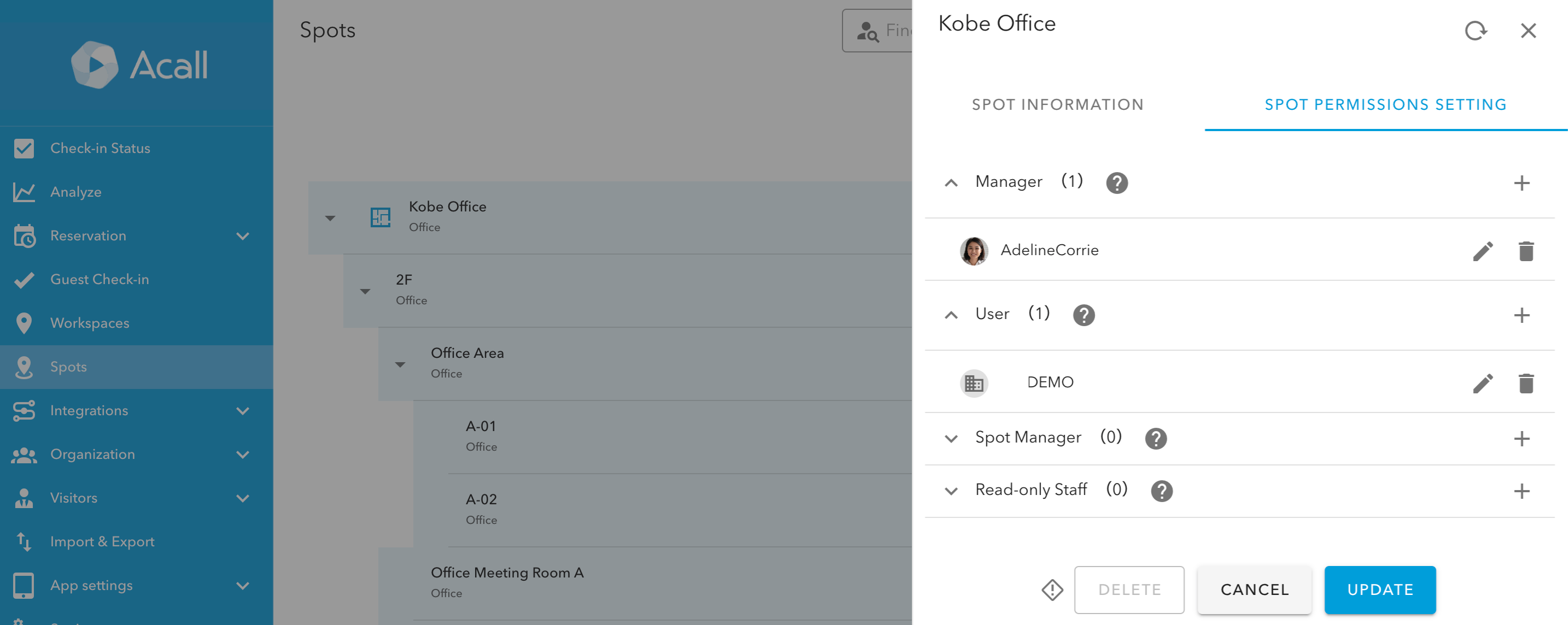Go to Guest Check-in
The image size is (1568, 625).
(x=136, y=280)
